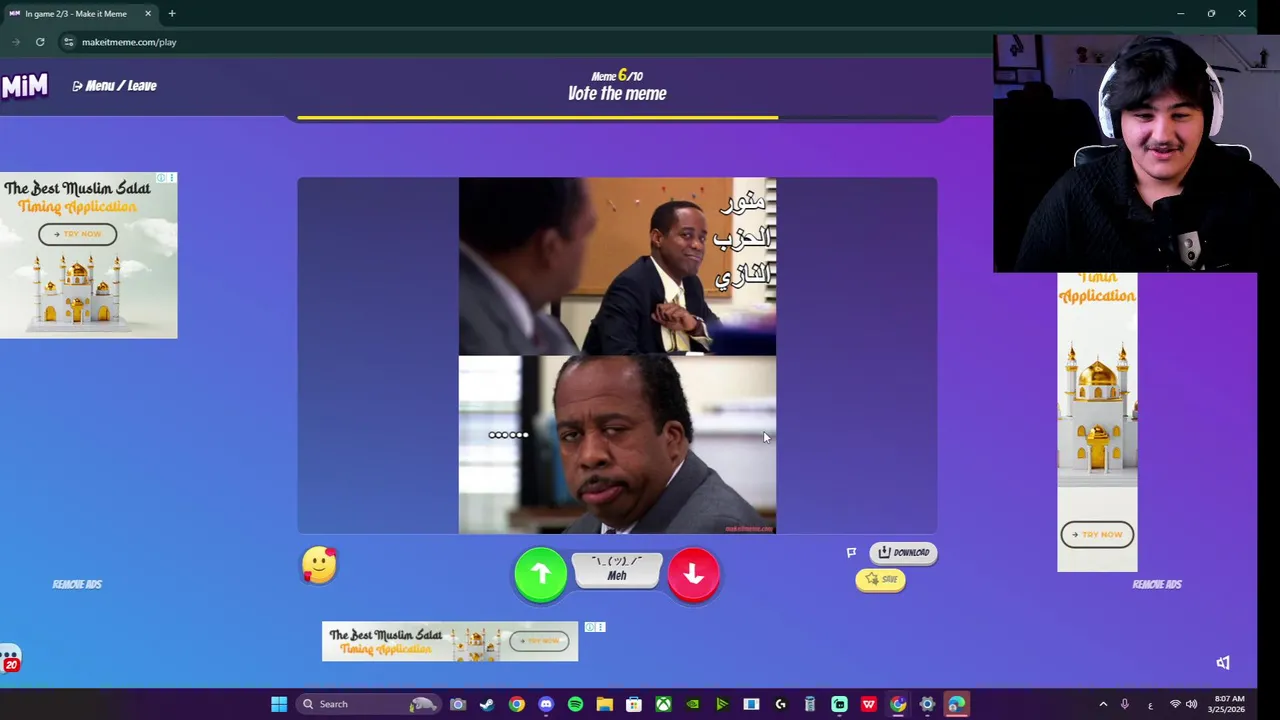Open Microsoft Store from the taskbar
The width and height of the screenshot is (1280, 720).
click(634, 704)
